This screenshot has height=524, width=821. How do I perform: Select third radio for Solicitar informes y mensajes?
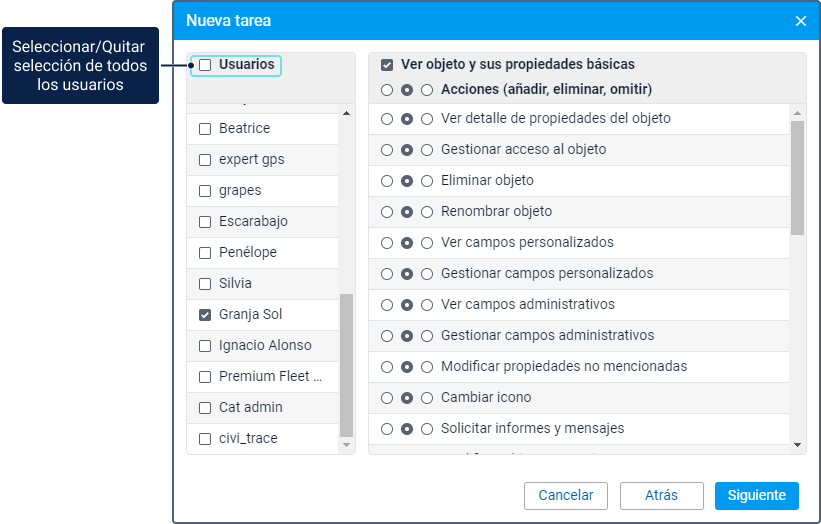pyautogui.click(x=427, y=429)
